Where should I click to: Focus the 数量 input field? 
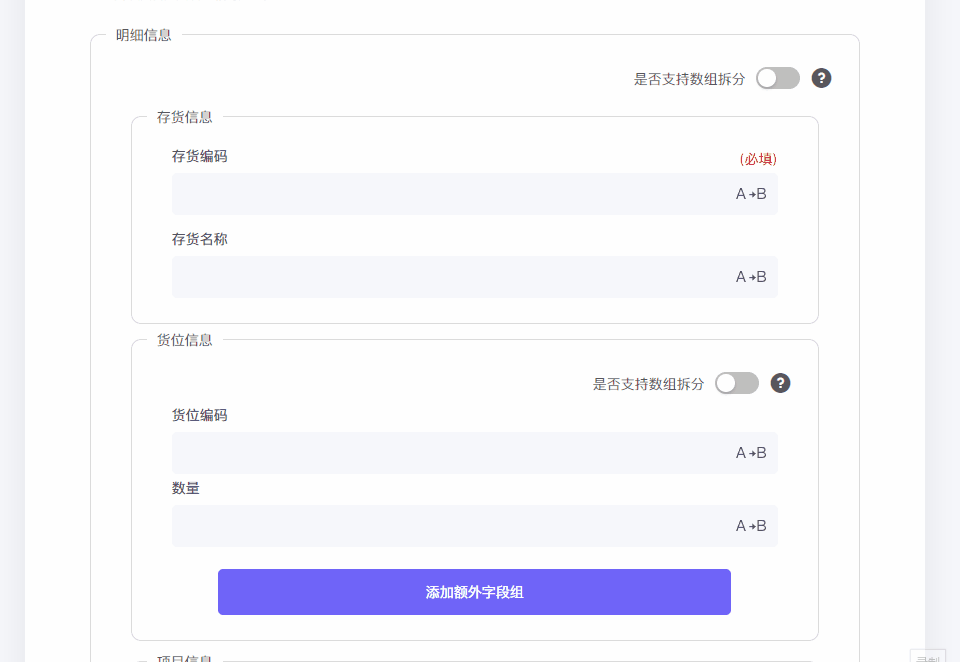(x=450, y=526)
